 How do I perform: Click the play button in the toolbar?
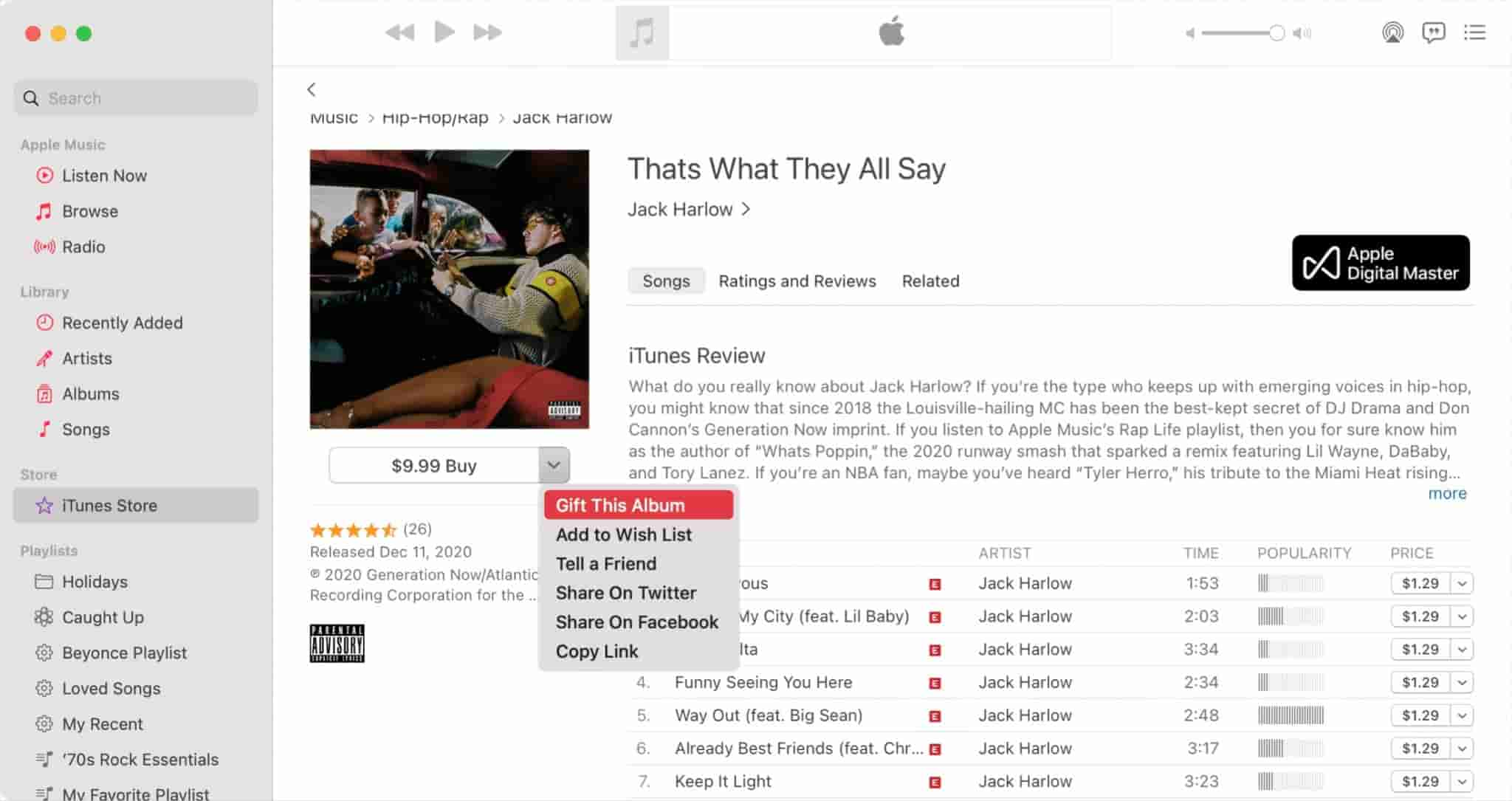[x=443, y=32]
